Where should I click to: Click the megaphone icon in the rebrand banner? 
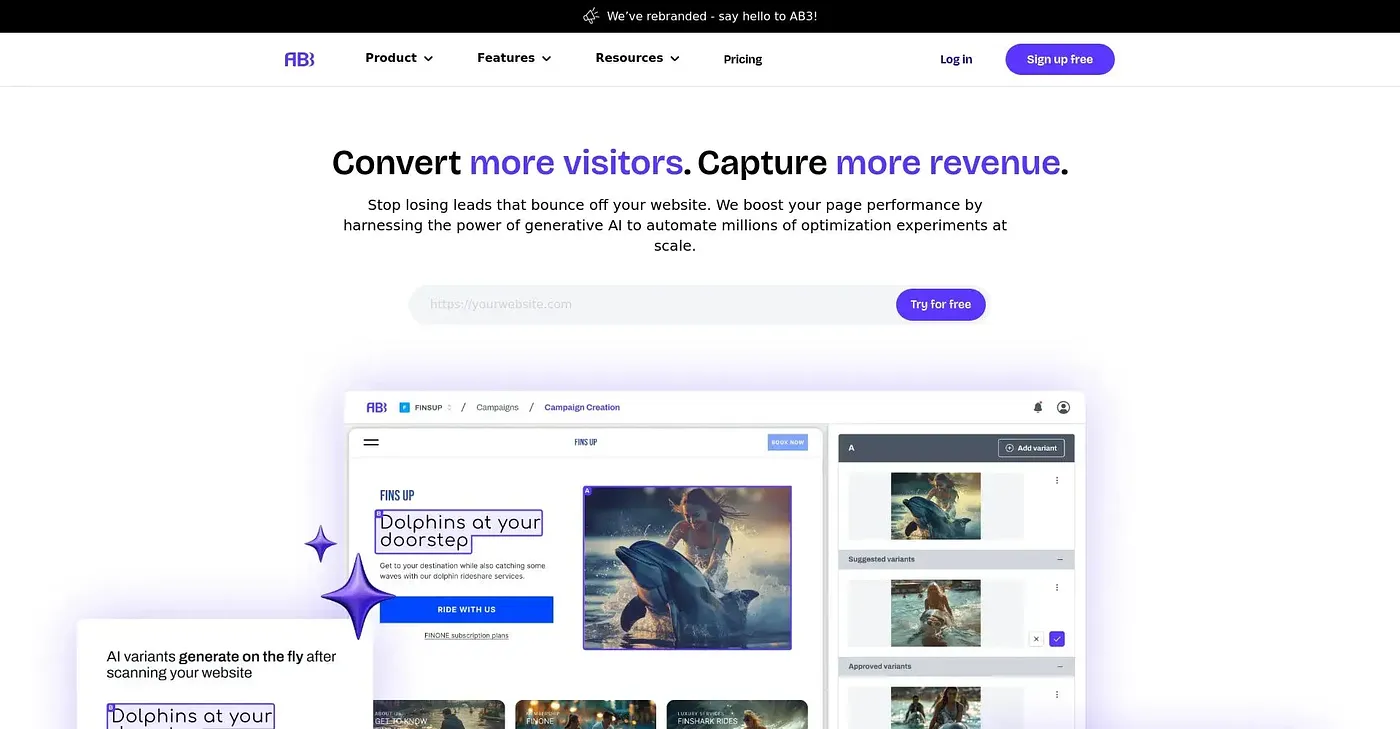(x=591, y=16)
